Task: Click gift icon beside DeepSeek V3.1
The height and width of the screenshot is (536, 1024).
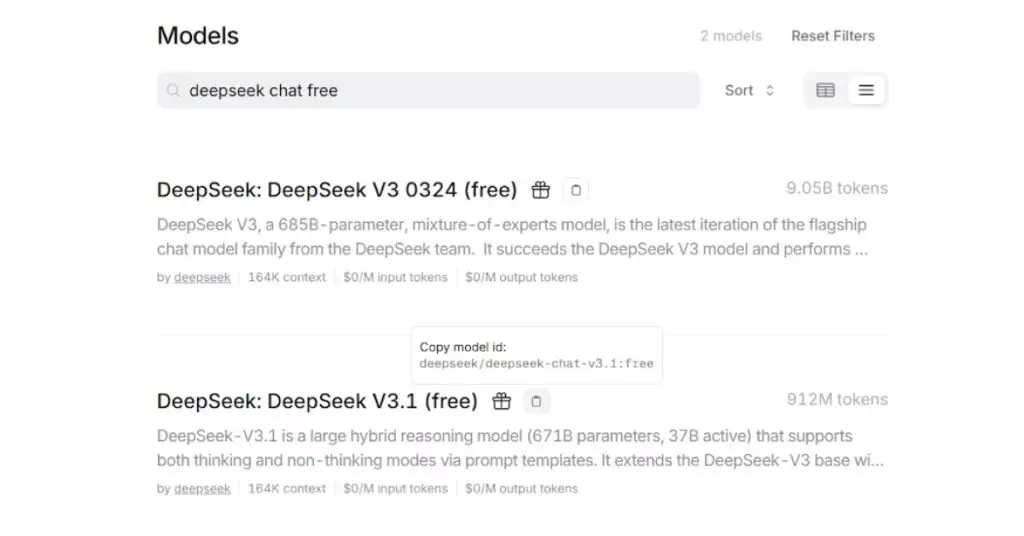Action: (502, 401)
